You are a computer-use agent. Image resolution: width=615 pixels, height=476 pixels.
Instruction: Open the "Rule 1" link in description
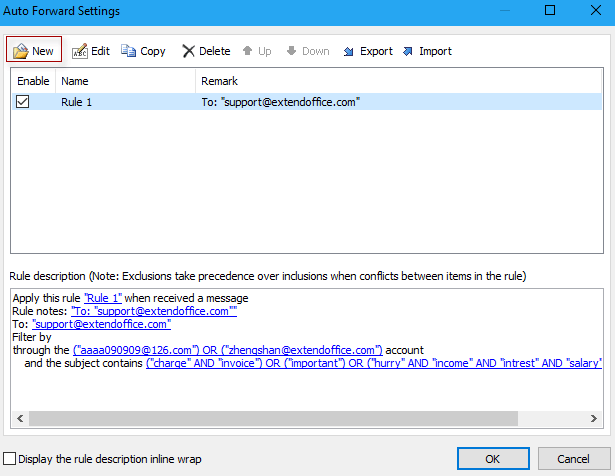tap(104, 298)
